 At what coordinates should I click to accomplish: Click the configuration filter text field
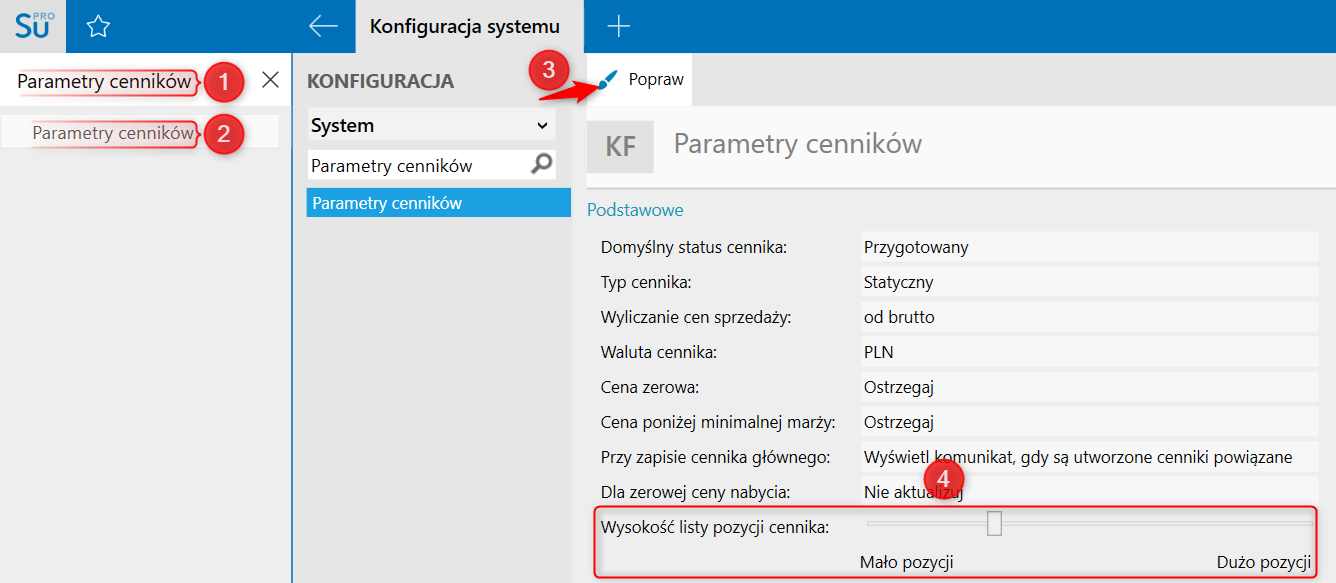[415, 165]
